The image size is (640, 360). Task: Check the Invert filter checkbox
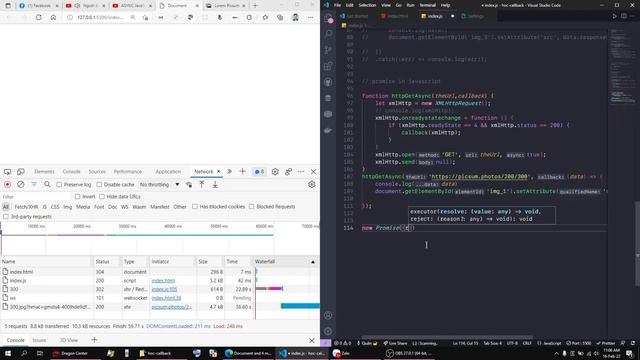[77, 196]
